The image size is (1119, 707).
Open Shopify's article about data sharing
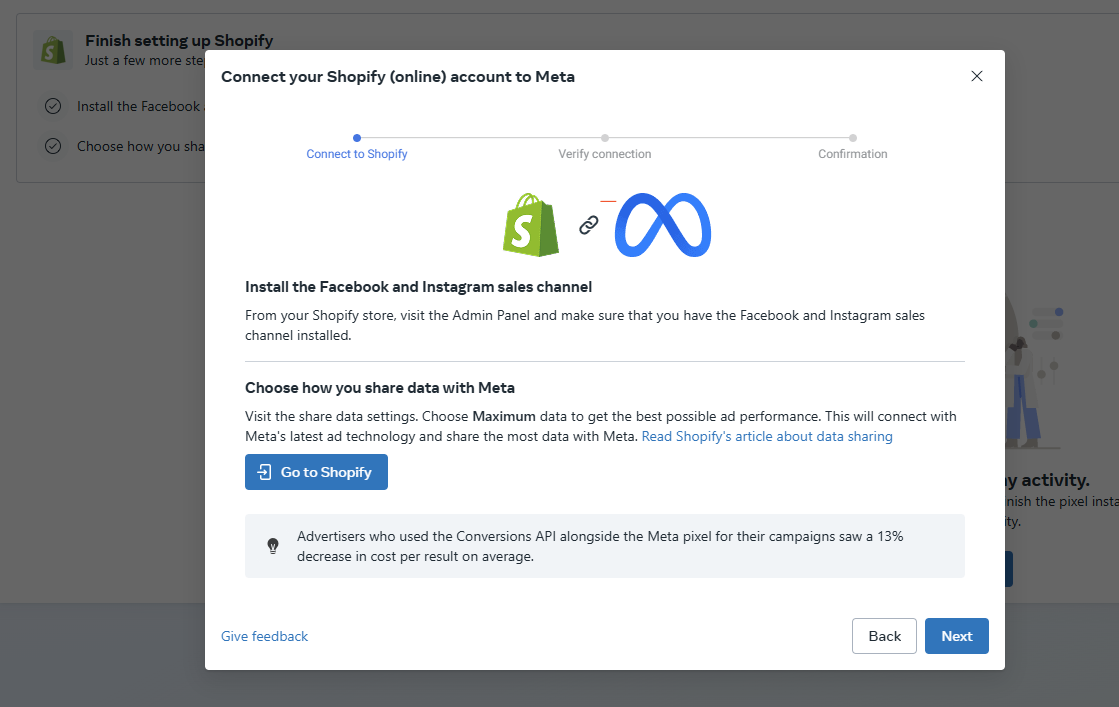[767, 436]
